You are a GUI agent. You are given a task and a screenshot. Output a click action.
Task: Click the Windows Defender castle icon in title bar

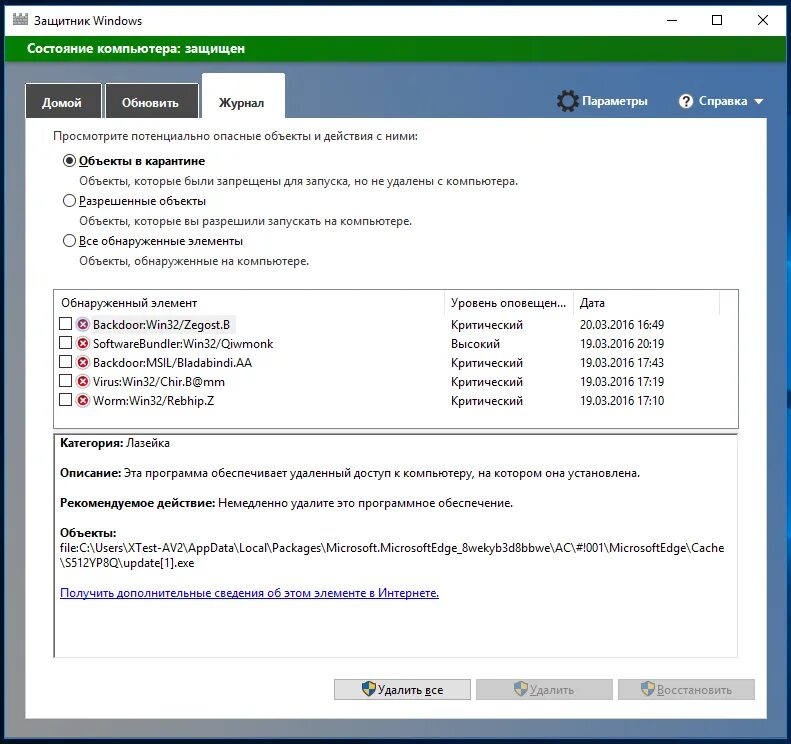(x=20, y=20)
